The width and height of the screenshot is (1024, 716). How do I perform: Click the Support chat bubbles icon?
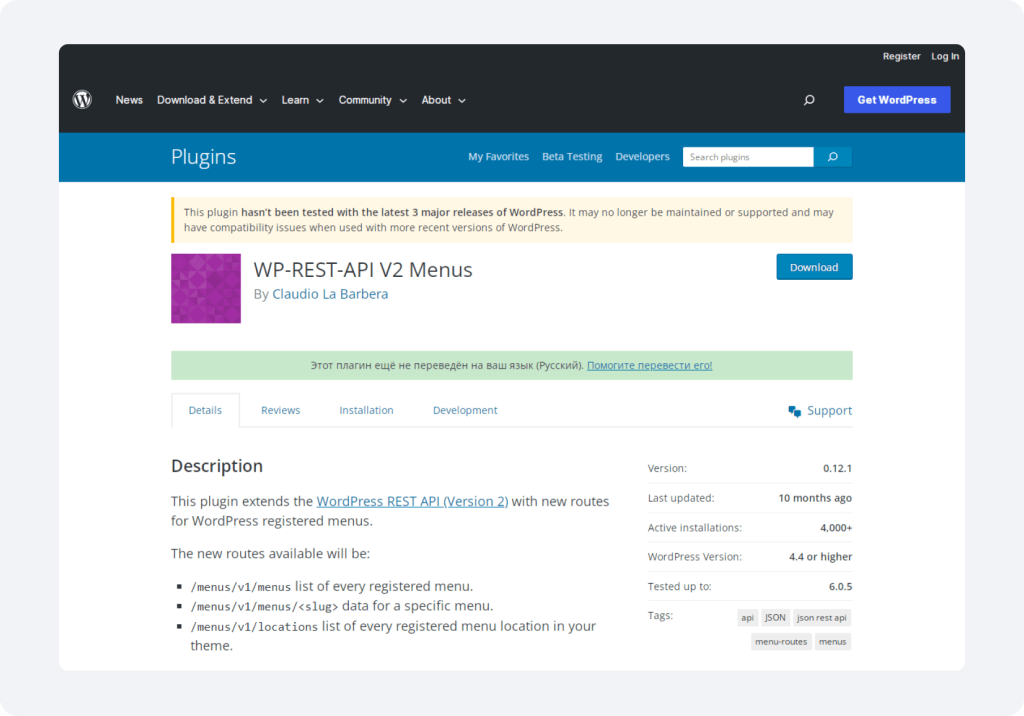tap(795, 411)
